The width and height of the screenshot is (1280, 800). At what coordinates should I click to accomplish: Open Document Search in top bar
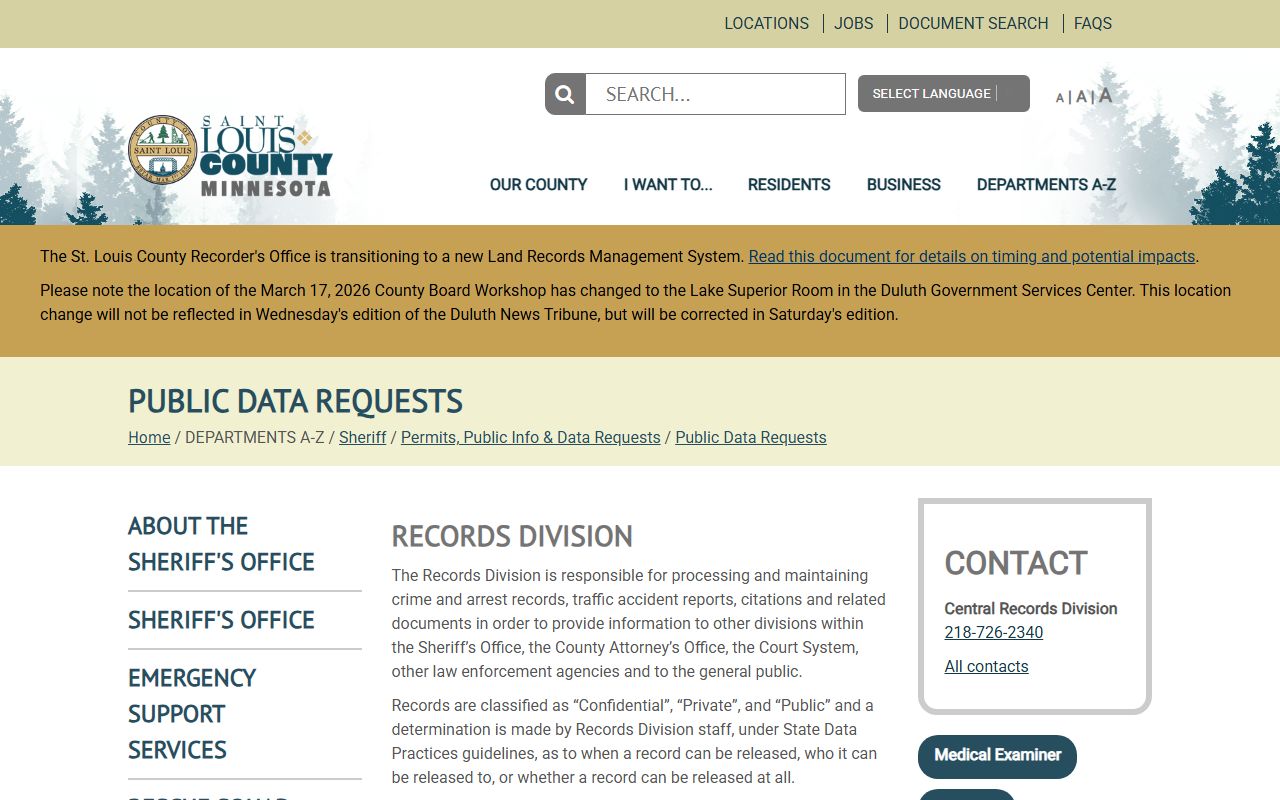[x=973, y=23]
